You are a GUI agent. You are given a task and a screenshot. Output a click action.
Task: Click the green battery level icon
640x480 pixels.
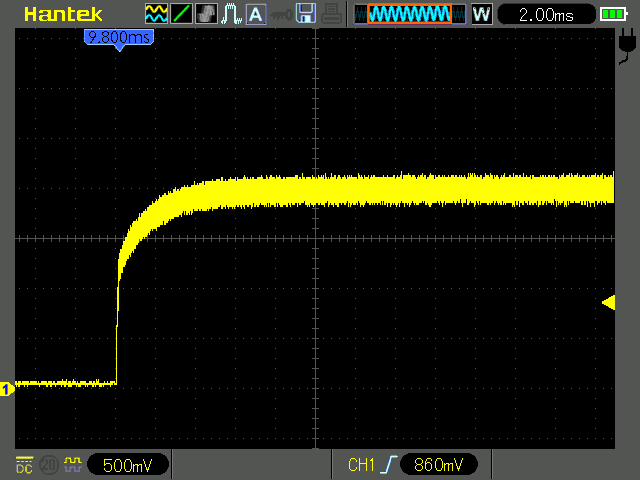[x=613, y=15]
